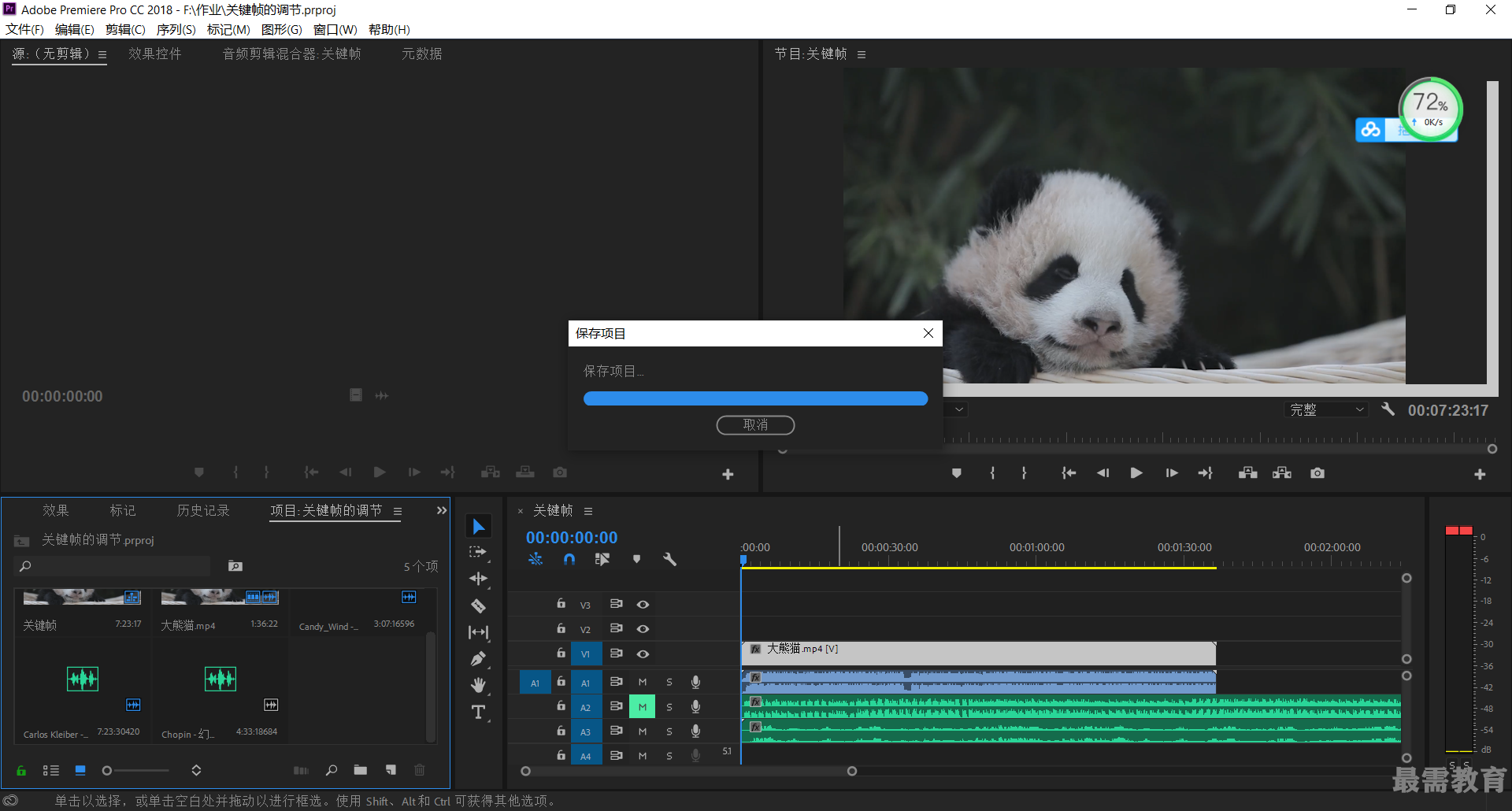Add marker in Program monitor

point(957,473)
